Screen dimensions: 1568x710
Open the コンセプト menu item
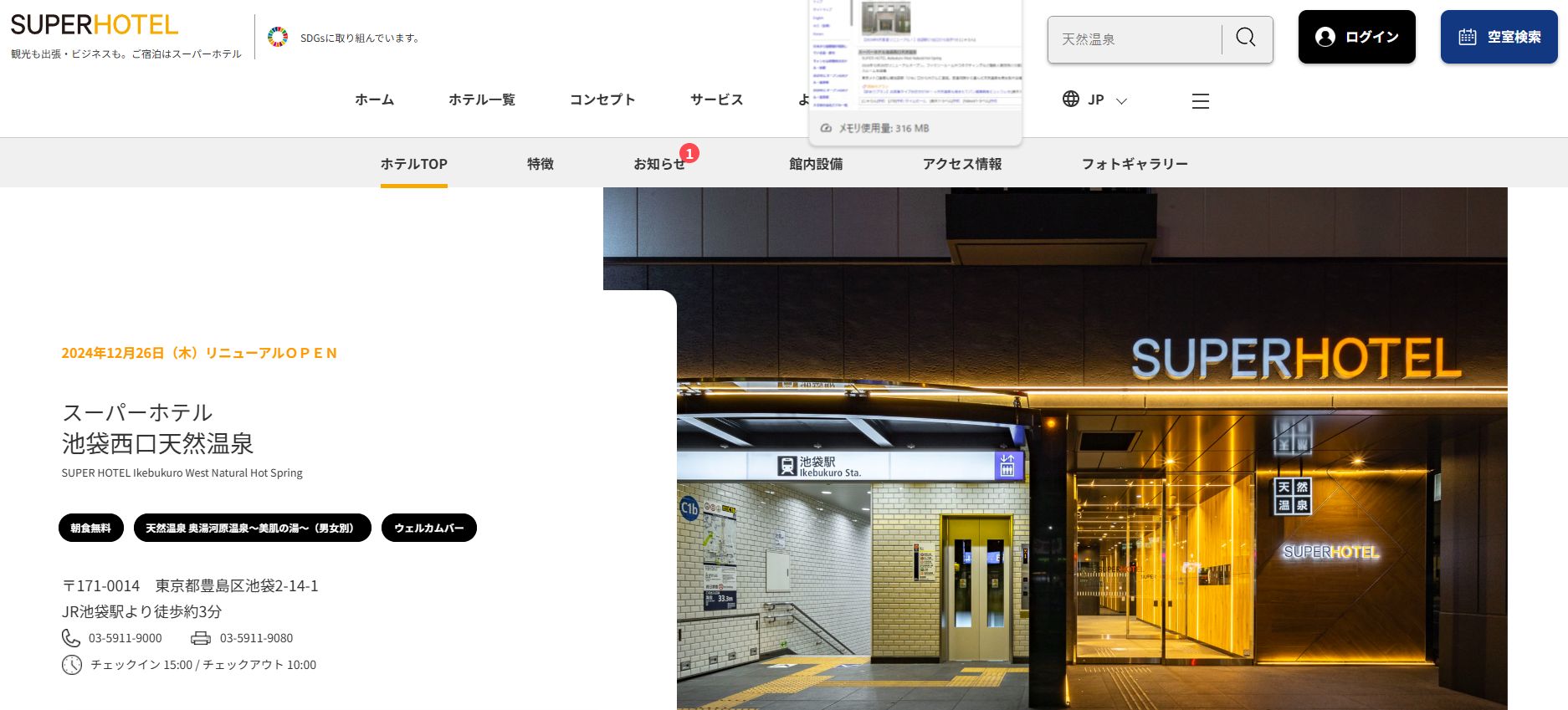coord(602,100)
